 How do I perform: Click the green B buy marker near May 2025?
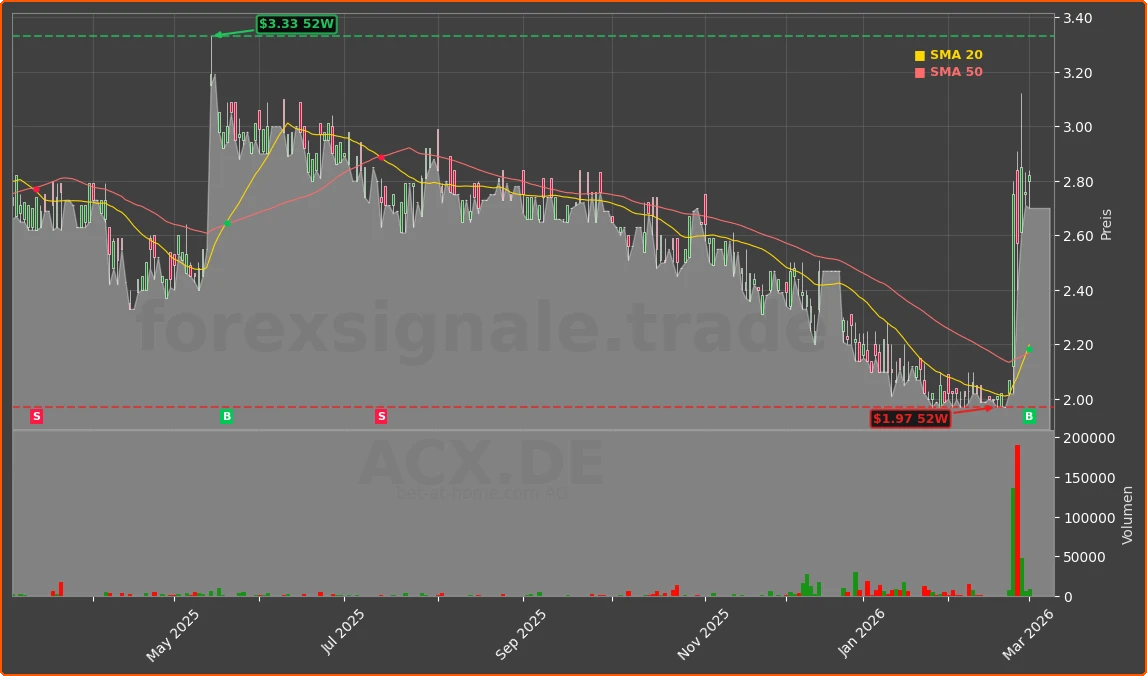click(226, 416)
